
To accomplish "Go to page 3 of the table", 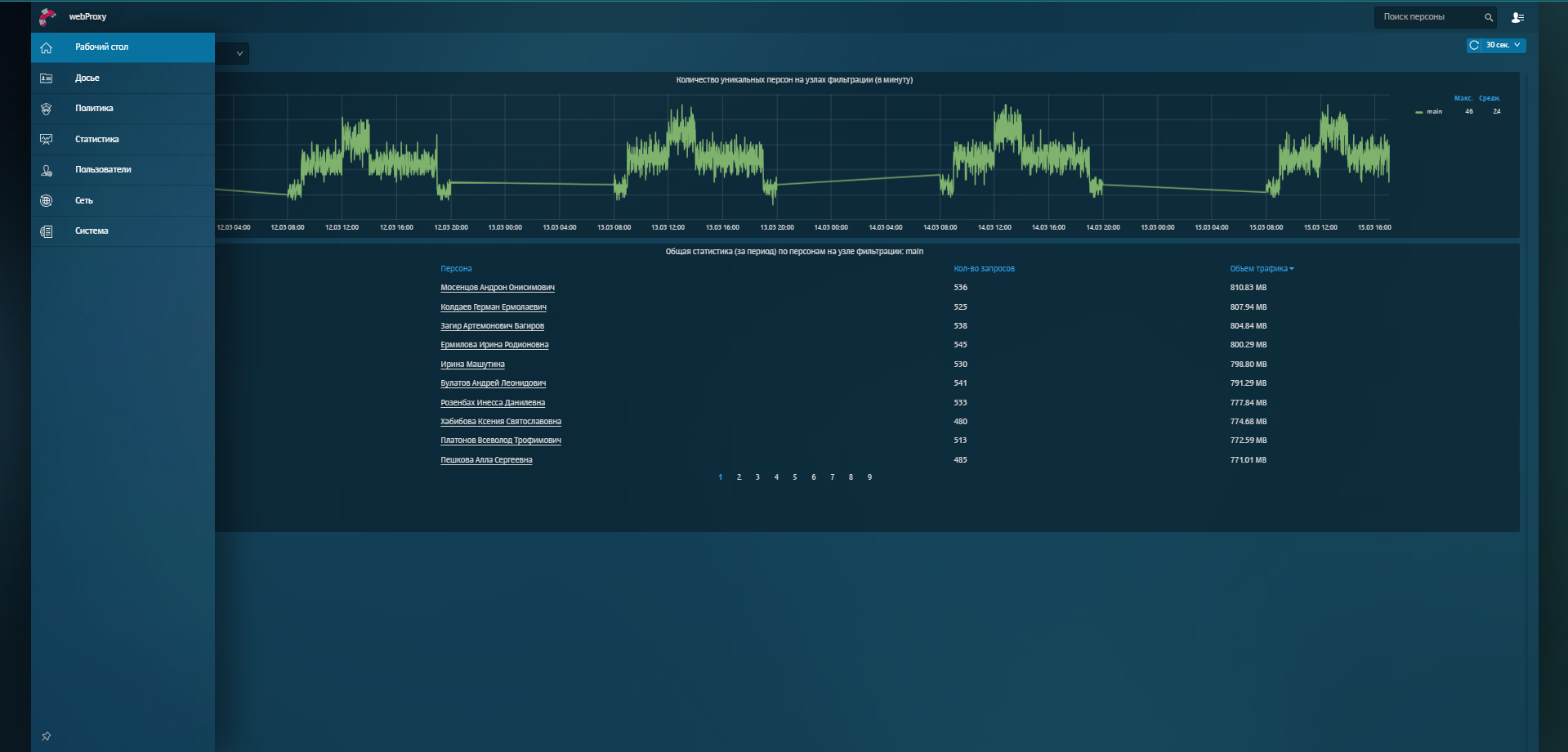I will click(x=757, y=477).
